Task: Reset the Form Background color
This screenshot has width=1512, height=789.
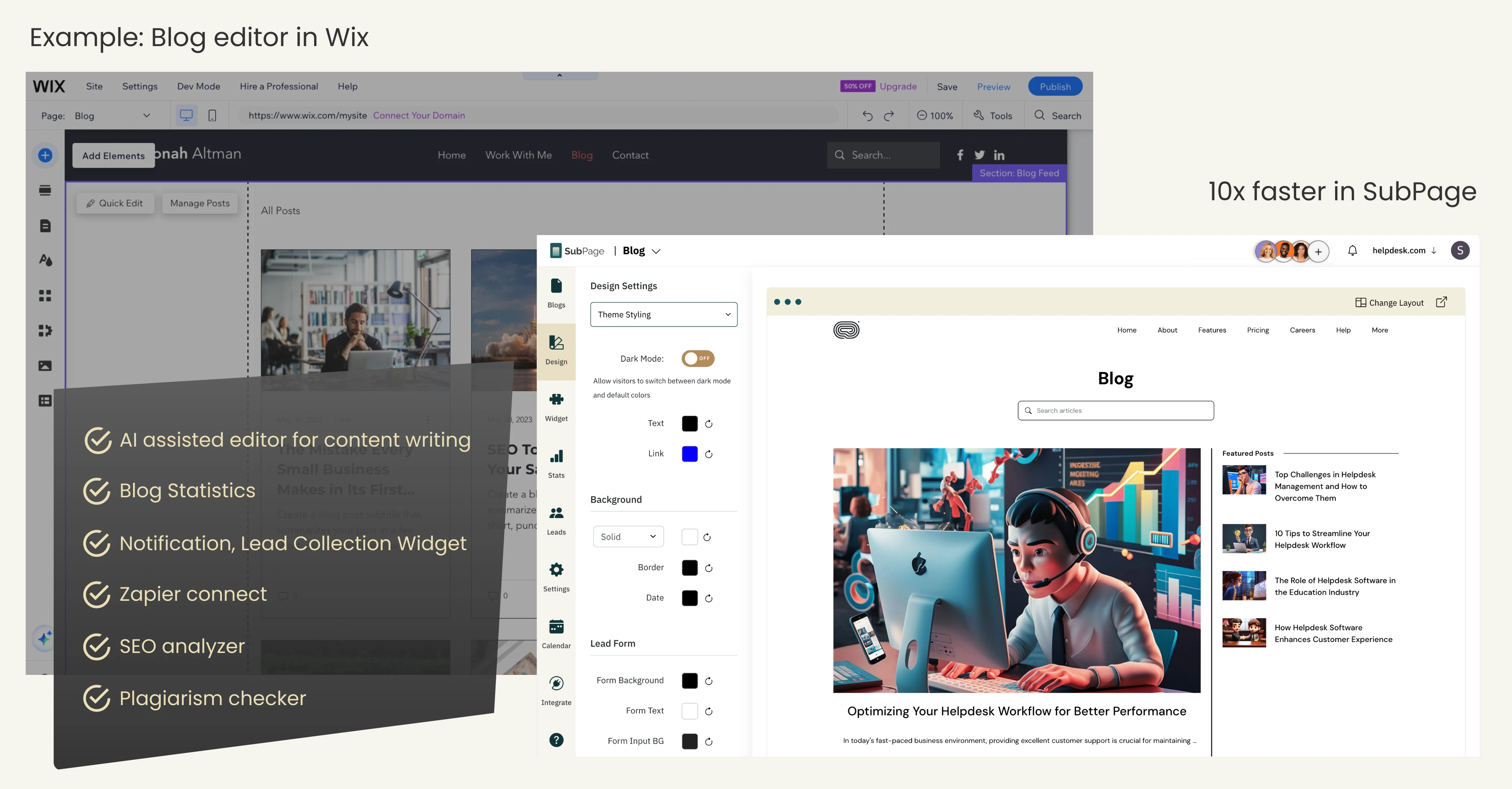Action: click(708, 681)
